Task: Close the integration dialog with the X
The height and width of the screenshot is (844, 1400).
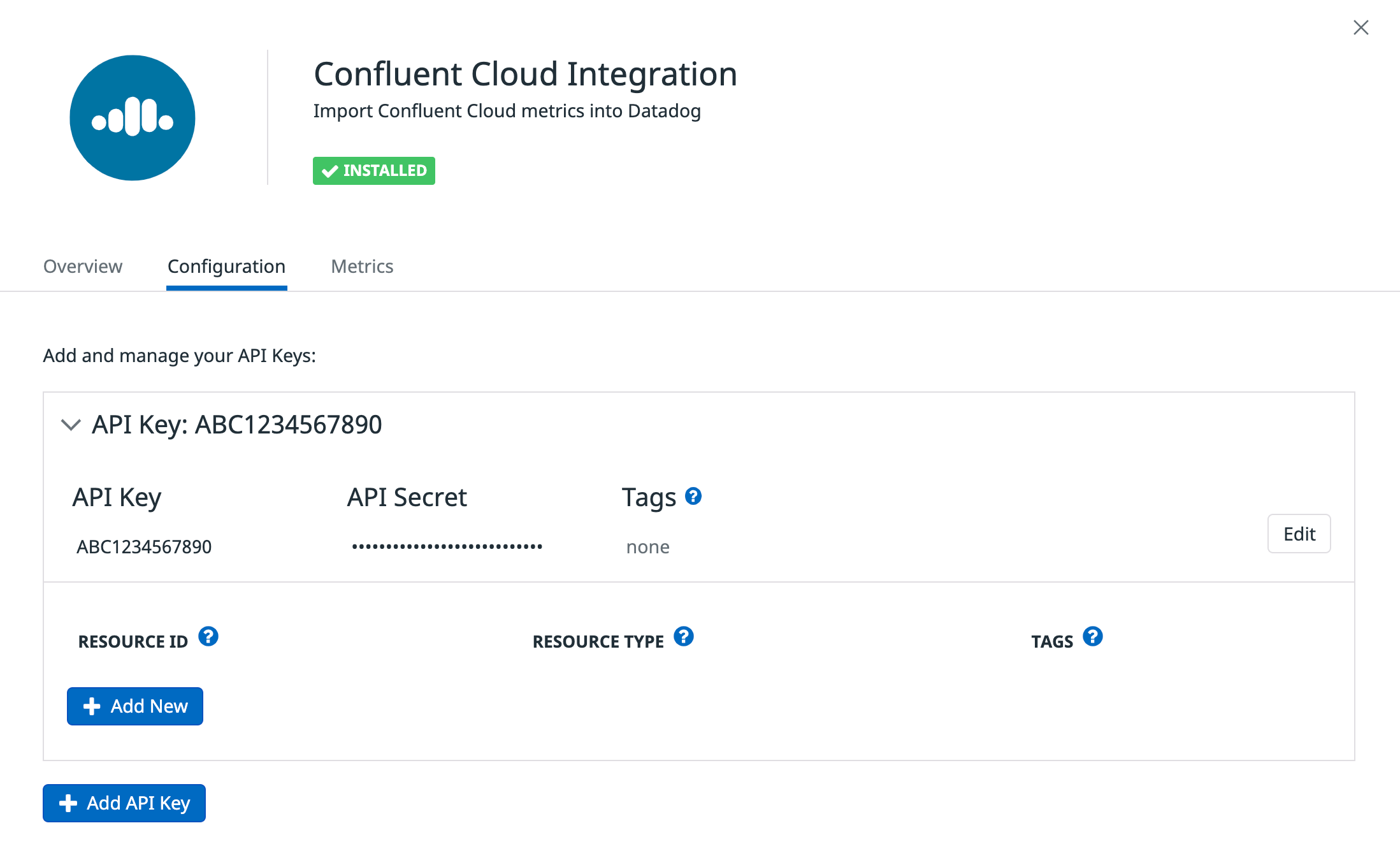Action: 1361,27
